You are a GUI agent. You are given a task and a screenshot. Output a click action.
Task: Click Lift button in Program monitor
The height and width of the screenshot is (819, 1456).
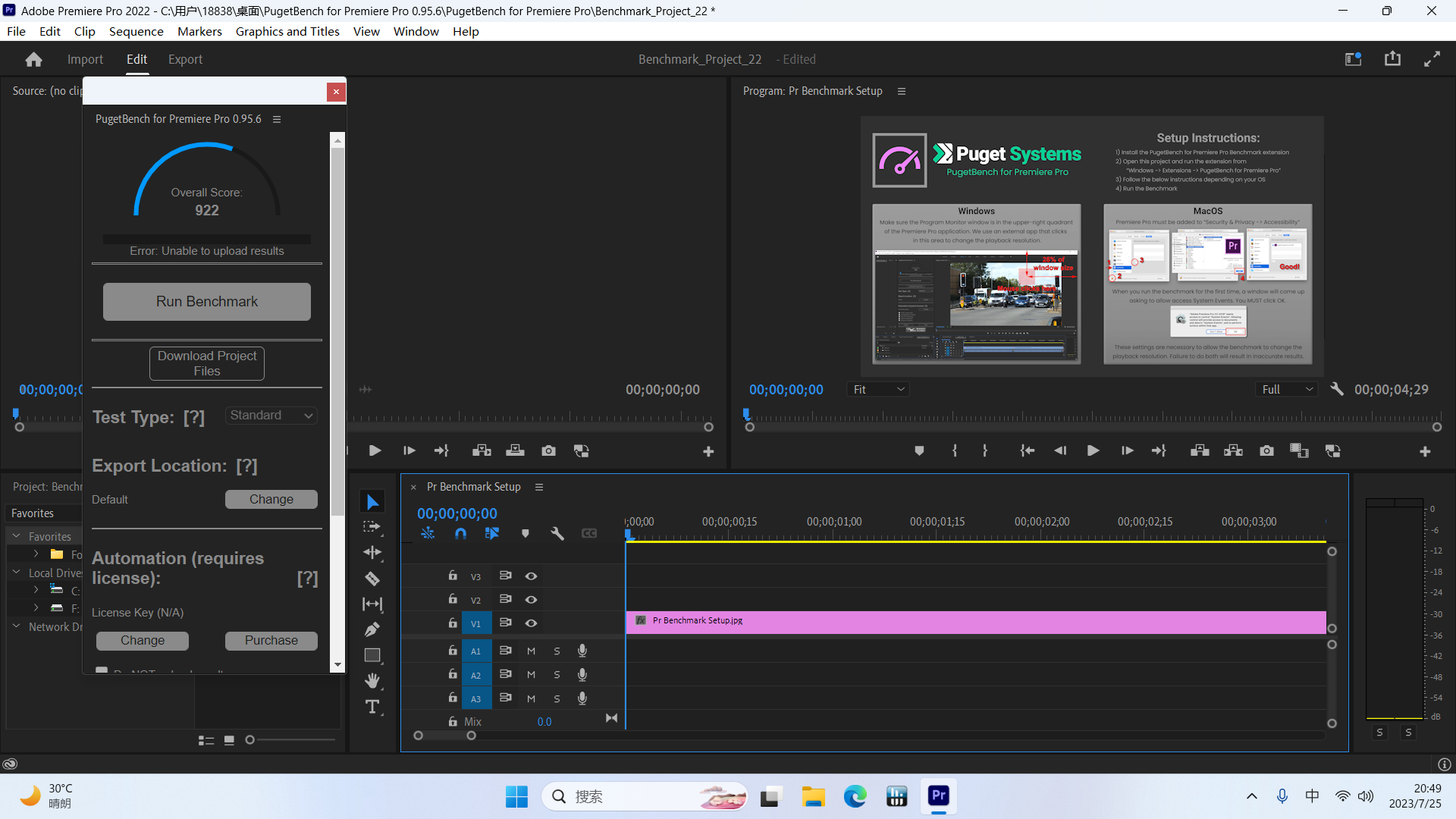tap(1200, 451)
